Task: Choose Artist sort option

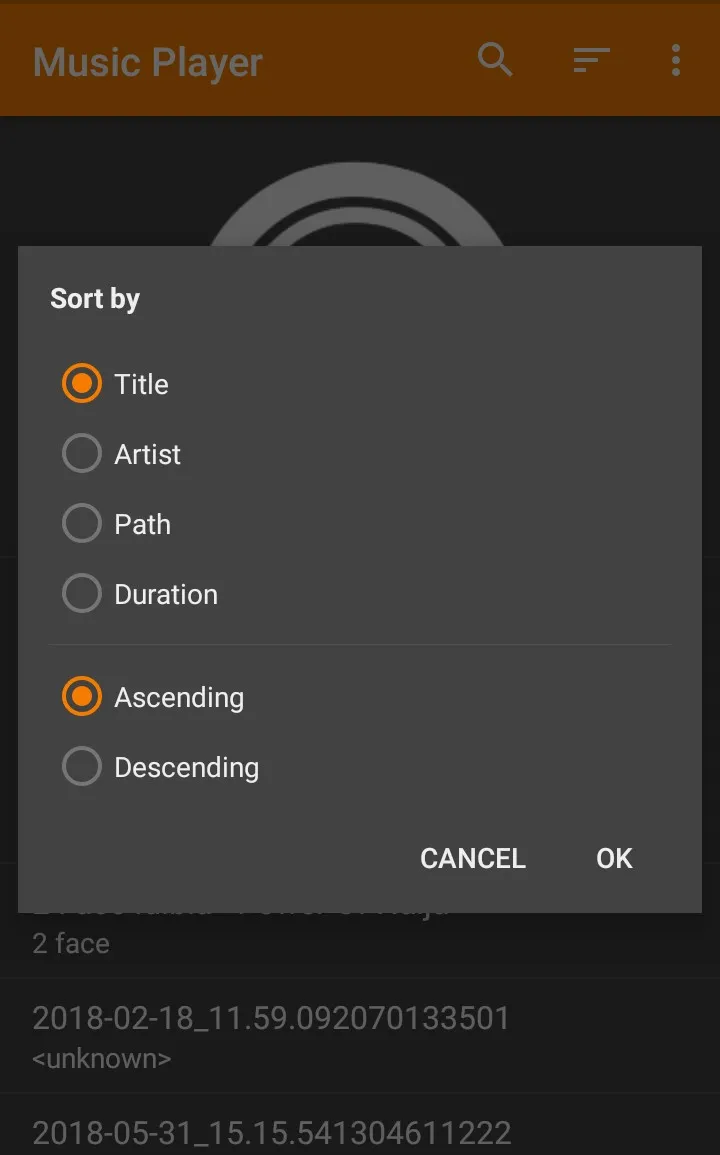Action: (81, 454)
